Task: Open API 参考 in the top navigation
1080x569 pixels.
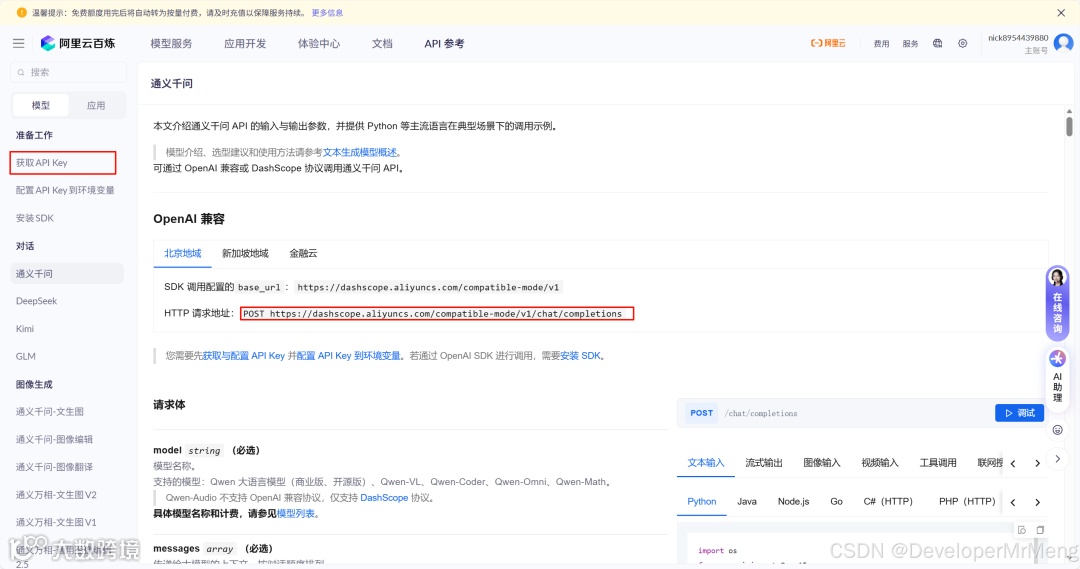Action: (x=444, y=43)
